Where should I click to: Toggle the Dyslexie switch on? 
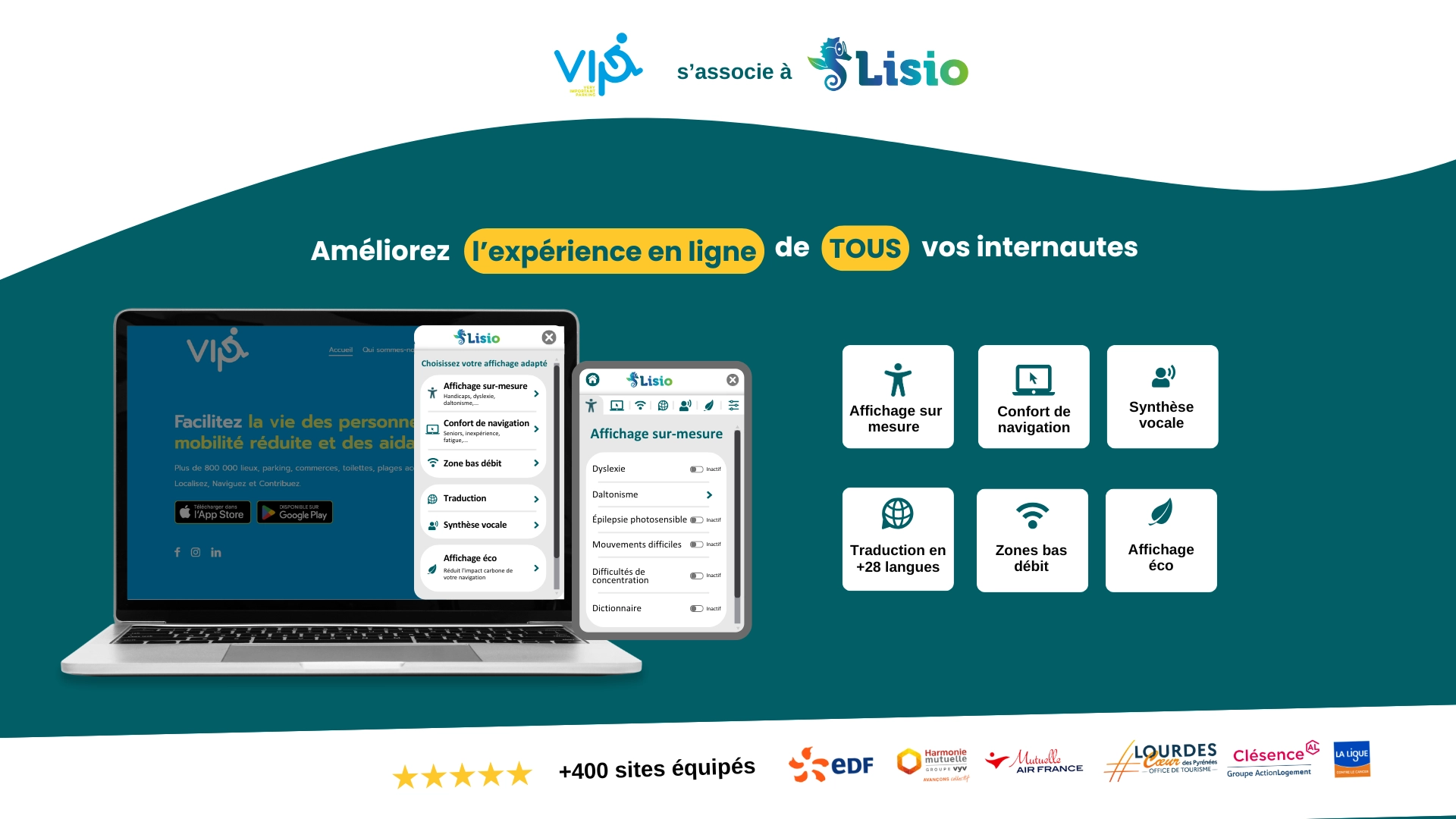[x=694, y=467]
